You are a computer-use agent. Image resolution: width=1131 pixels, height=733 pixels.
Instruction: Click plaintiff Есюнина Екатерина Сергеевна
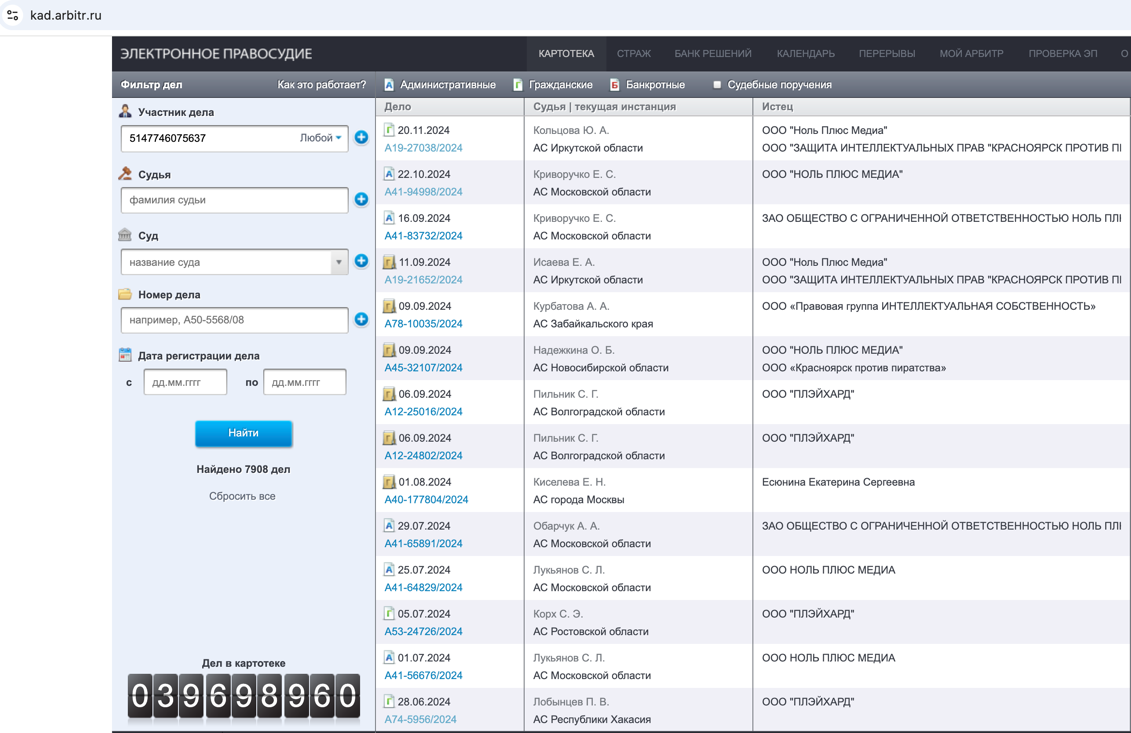(x=838, y=482)
